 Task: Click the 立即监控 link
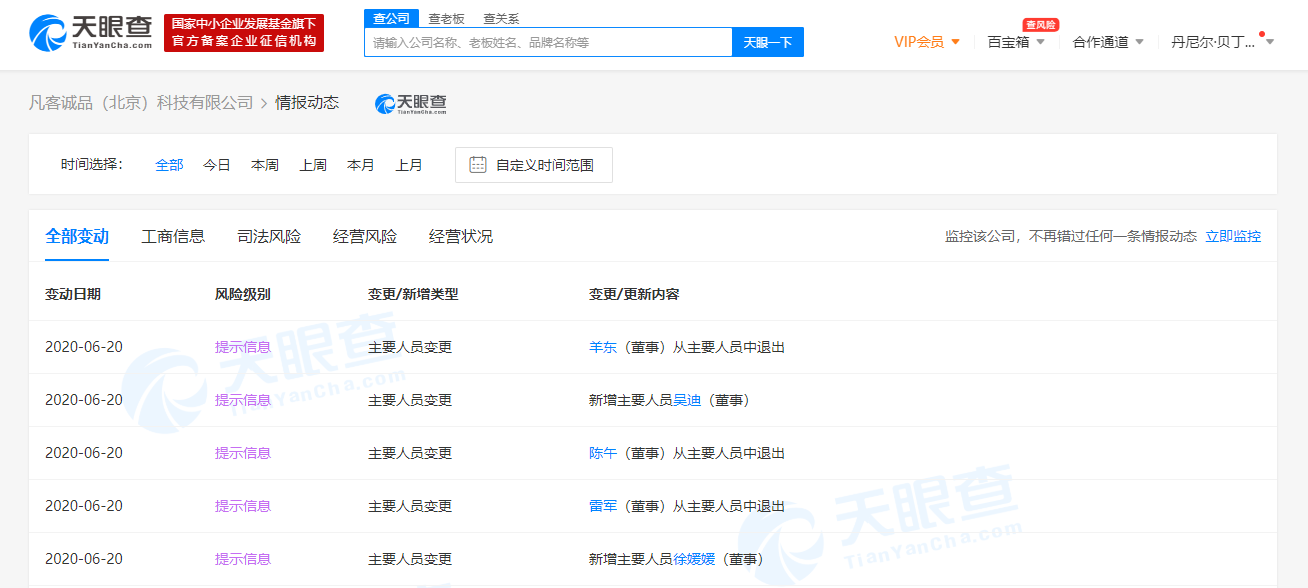click(1233, 237)
